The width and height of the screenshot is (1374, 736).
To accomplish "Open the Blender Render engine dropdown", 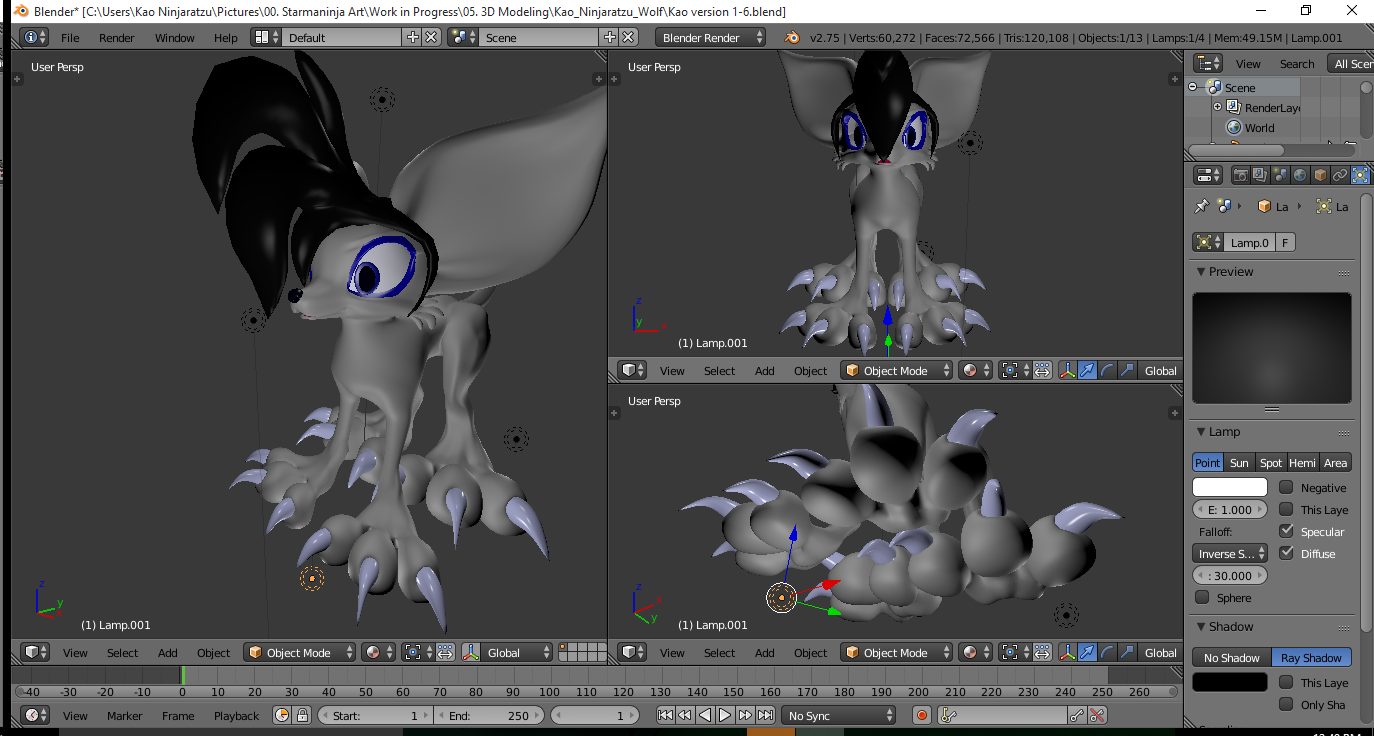I will pyautogui.click(x=711, y=37).
